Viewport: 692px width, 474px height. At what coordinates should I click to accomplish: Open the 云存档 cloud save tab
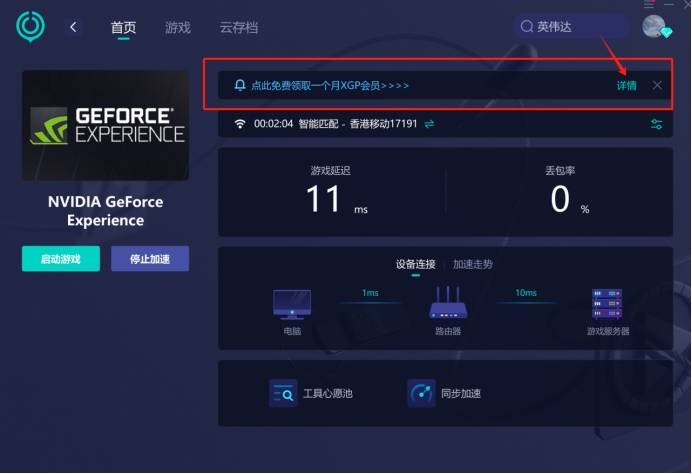coord(238,28)
